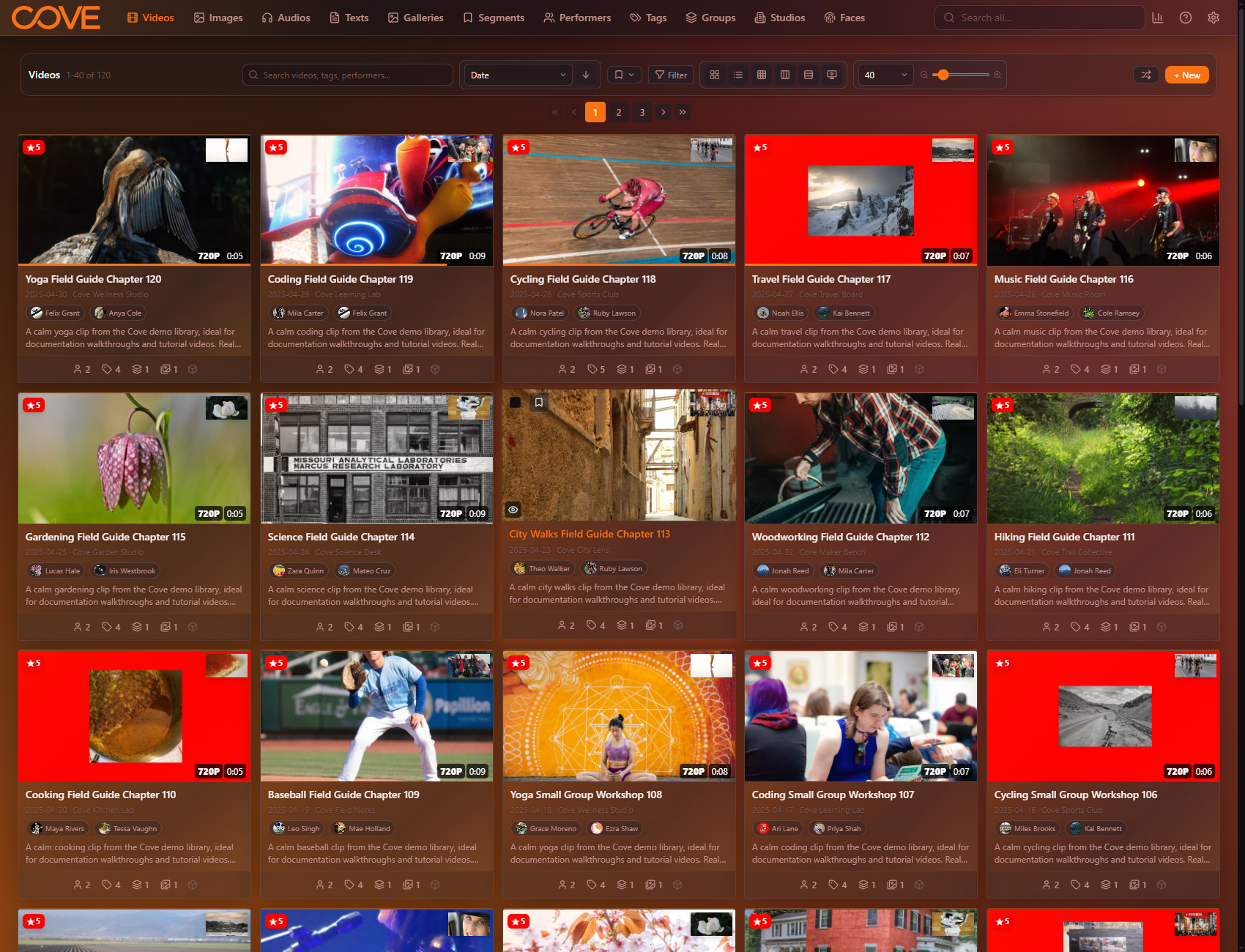1245x952 pixels.
Task: Click tags count on Woodworking Chapter 112 card
Action: click(838, 627)
